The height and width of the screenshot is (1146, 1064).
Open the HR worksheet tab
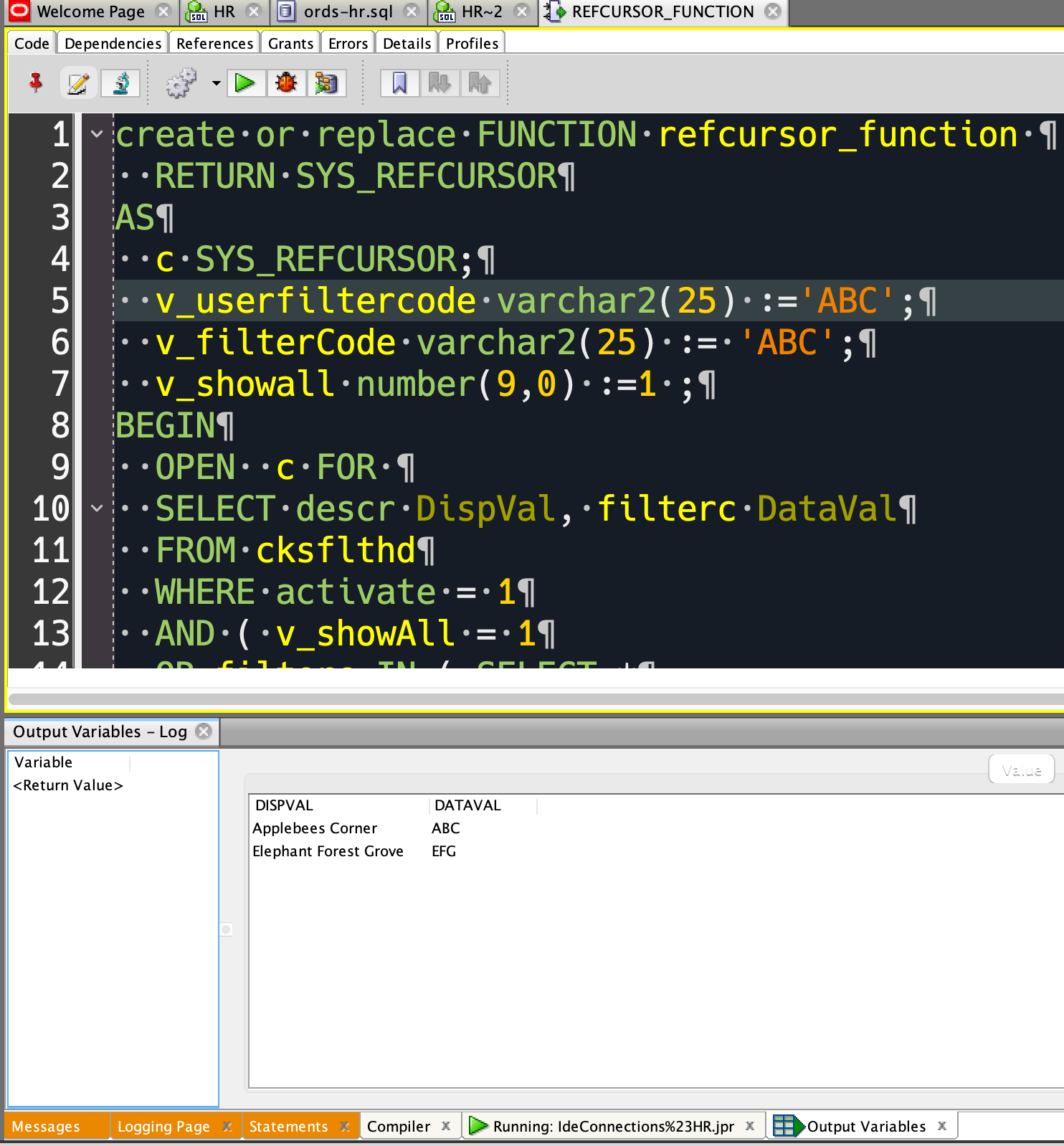tap(224, 11)
